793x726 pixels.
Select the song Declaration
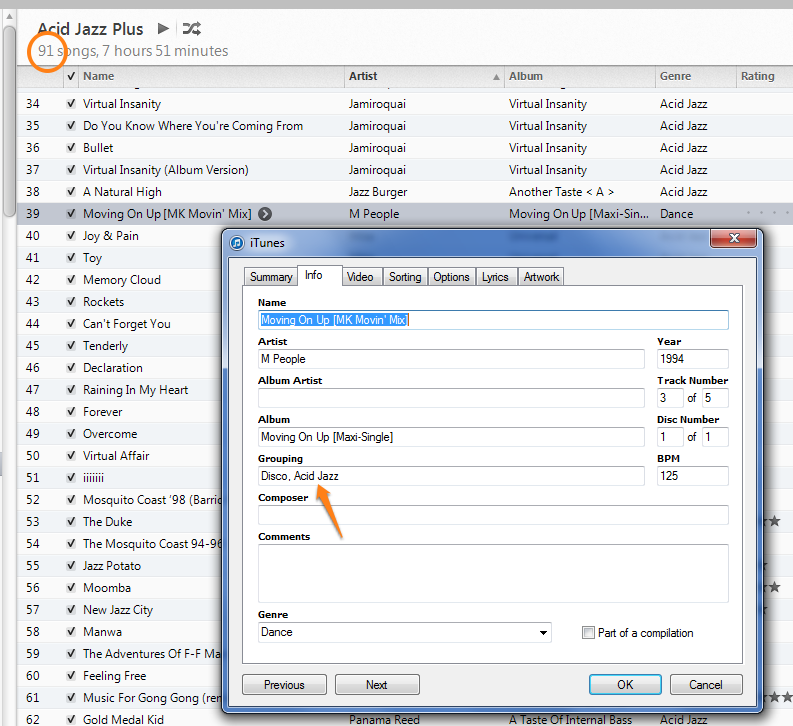click(113, 368)
